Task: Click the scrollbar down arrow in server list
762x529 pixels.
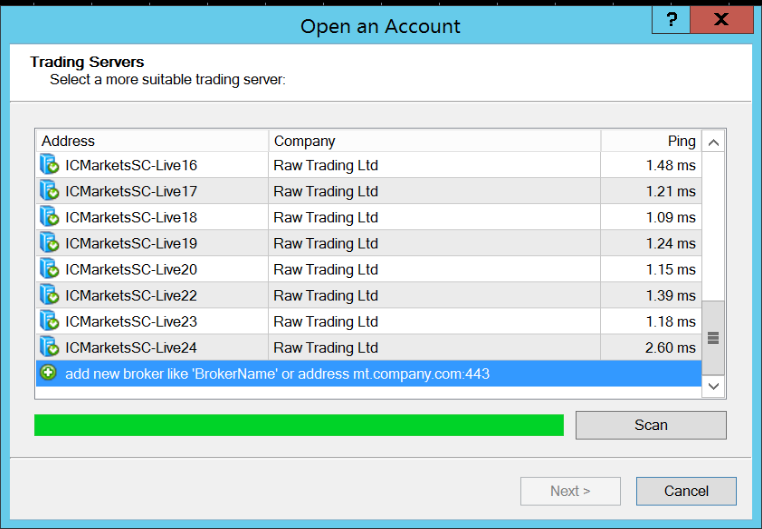Action: (713, 387)
